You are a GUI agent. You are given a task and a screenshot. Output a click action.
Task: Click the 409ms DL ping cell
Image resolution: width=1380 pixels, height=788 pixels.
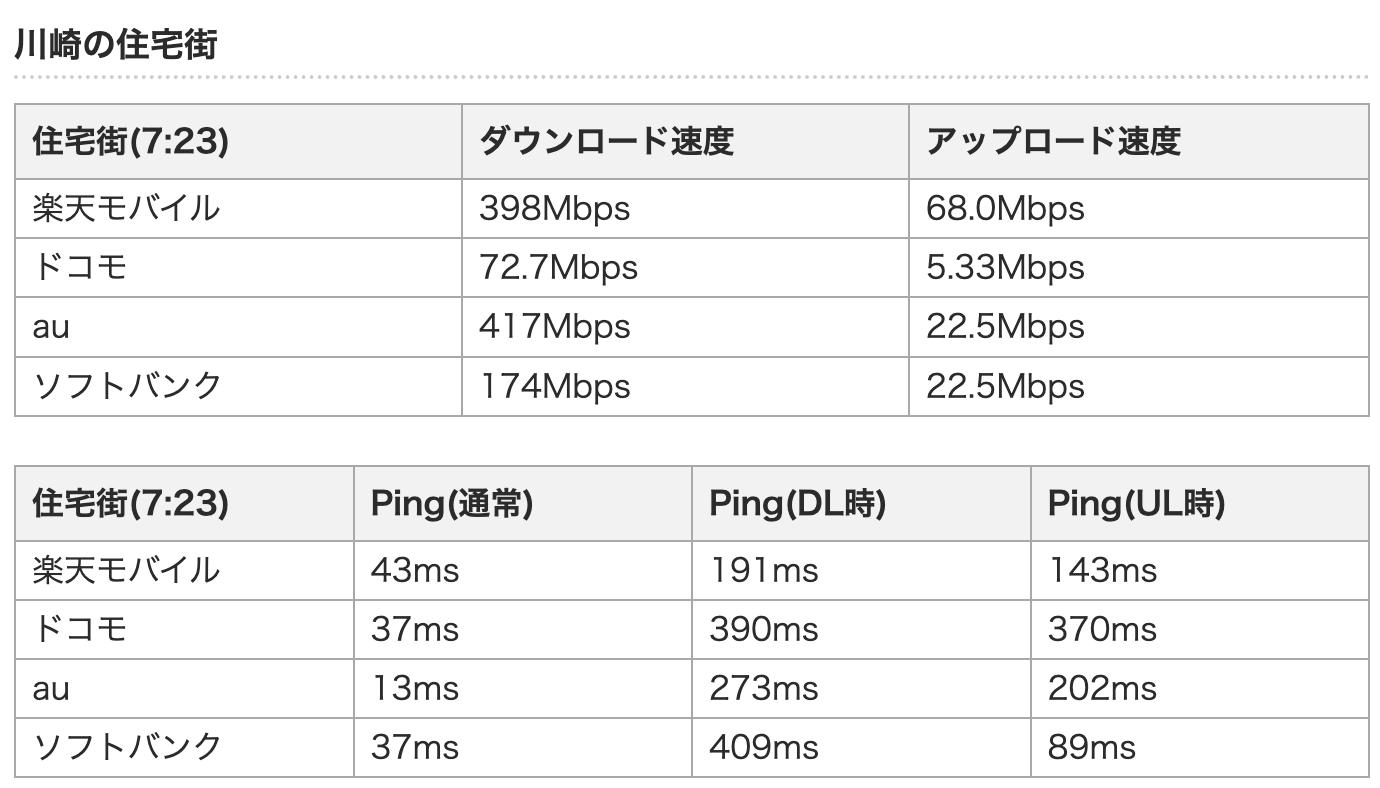tap(763, 747)
